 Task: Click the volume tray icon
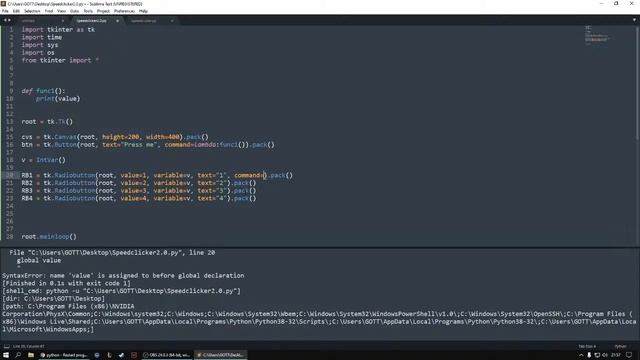click(x=604, y=355)
